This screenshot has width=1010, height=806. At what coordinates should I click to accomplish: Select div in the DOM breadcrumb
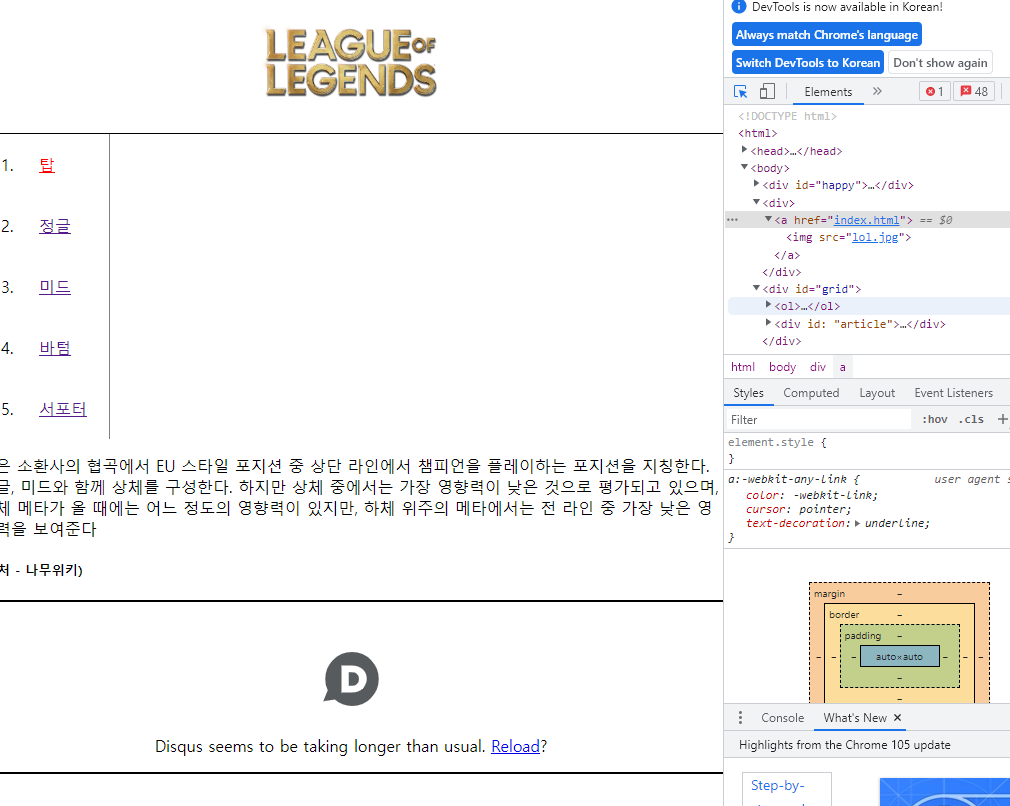click(817, 367)
